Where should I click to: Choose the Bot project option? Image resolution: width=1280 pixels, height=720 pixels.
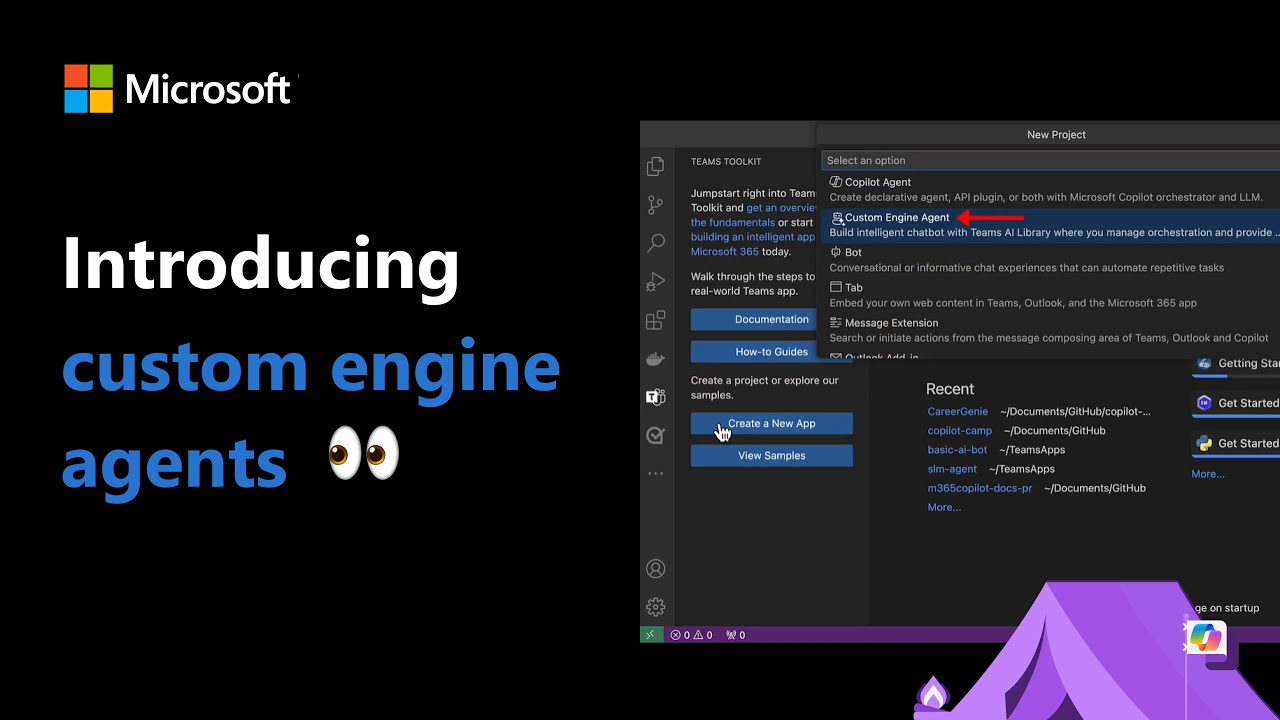[1048, 259]
